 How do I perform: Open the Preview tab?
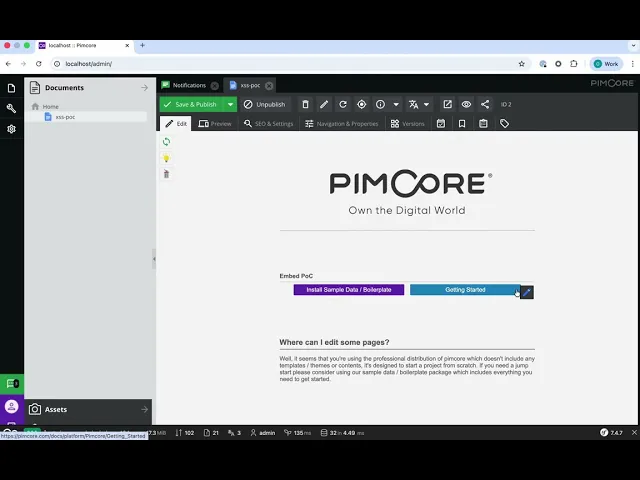point(215,124)
